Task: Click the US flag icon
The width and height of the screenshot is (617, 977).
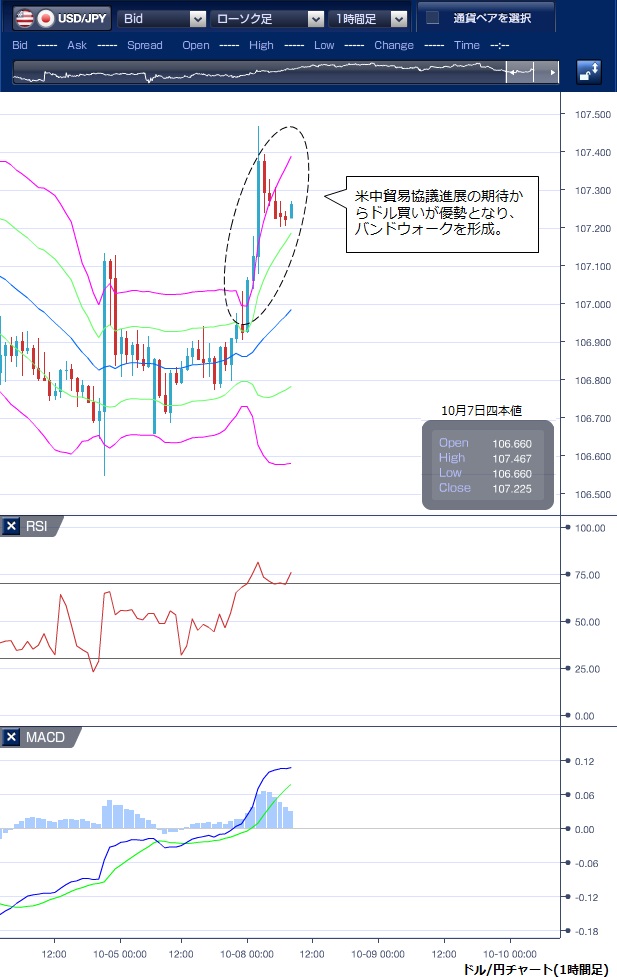Action: pos(22,18)
